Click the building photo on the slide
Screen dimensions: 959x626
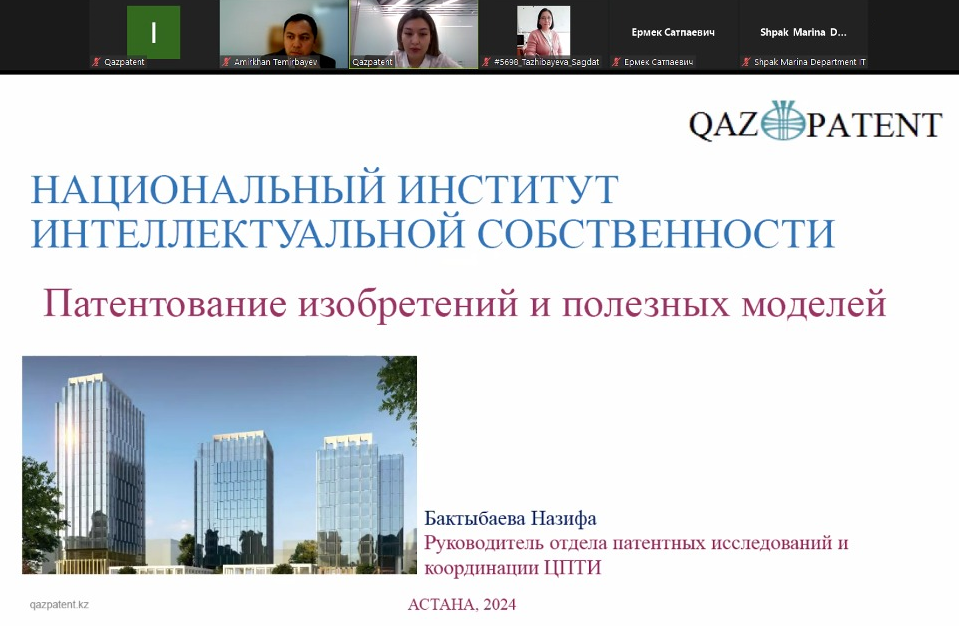(219, 464)
